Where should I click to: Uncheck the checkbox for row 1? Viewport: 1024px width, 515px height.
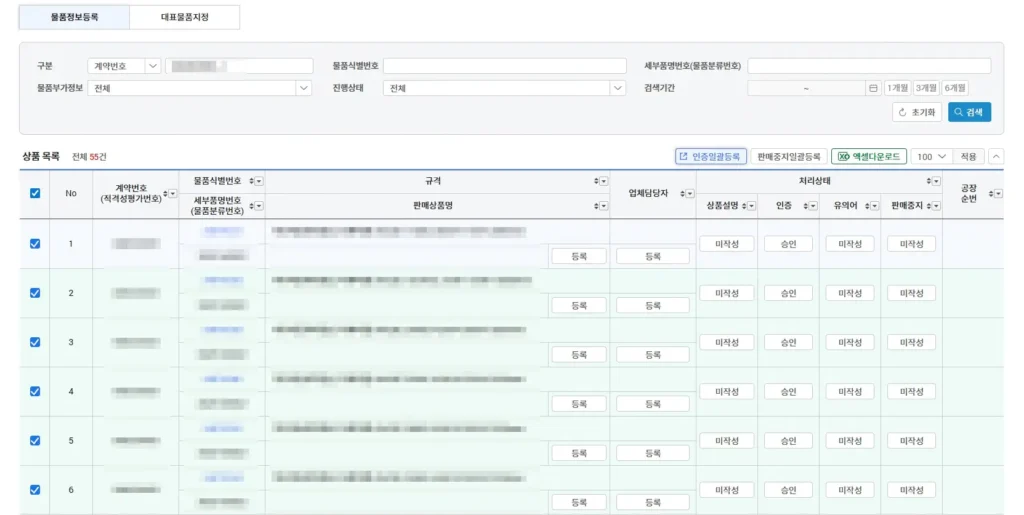point(35,244)
